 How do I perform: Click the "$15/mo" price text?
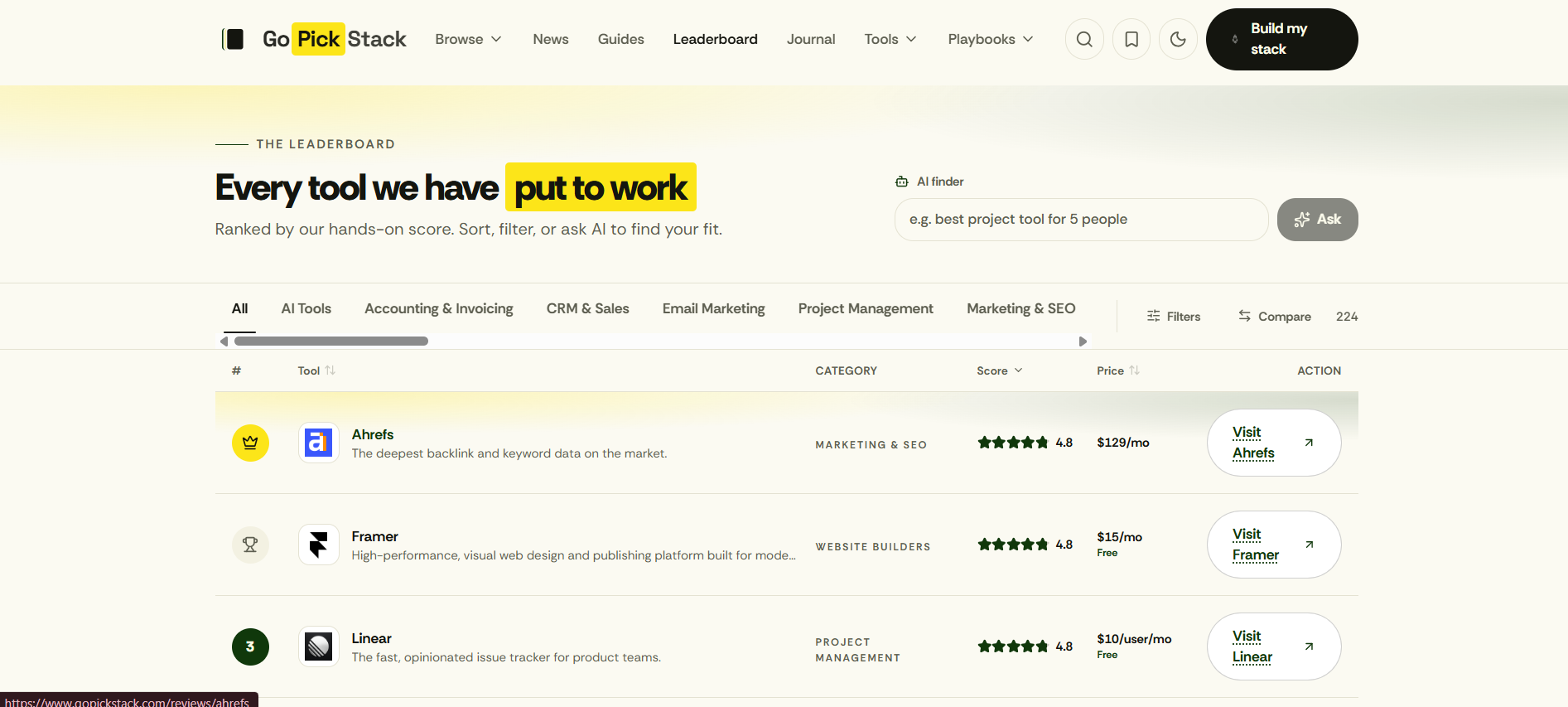tap(1120, 537)
